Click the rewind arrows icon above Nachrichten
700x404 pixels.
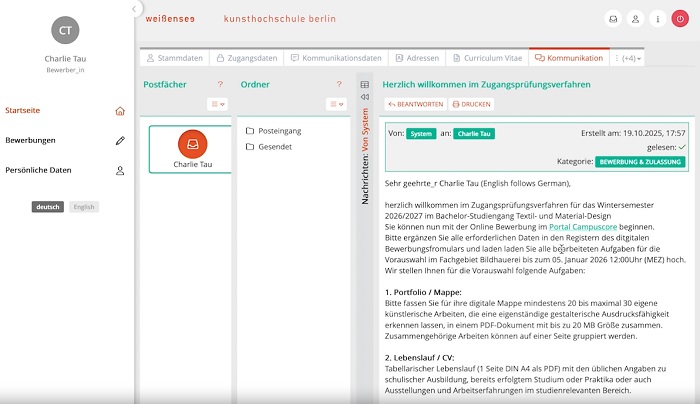(x=365, y=97)
